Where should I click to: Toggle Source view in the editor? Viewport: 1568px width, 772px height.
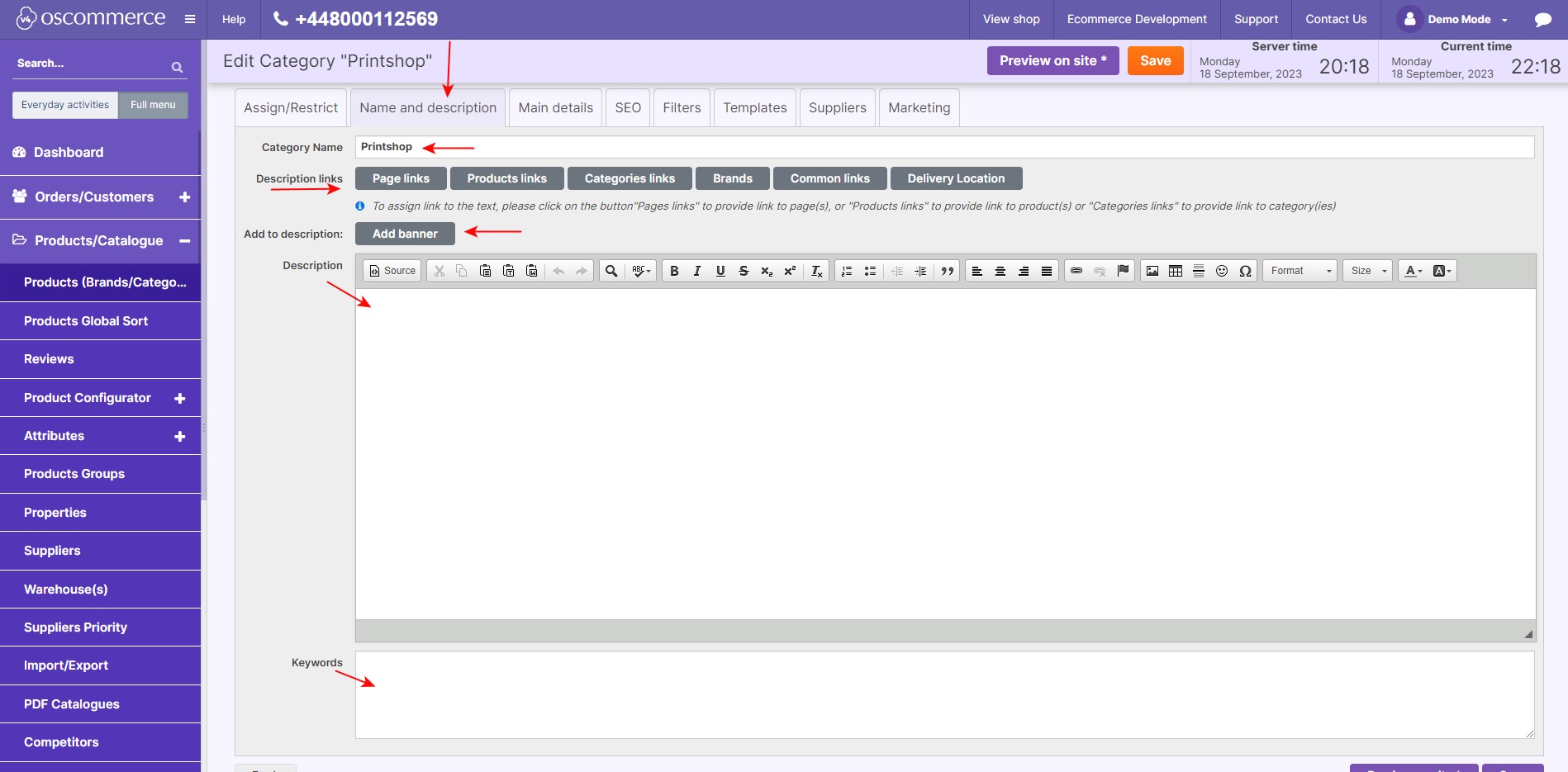pyautogui.click(x=392, y=271)
